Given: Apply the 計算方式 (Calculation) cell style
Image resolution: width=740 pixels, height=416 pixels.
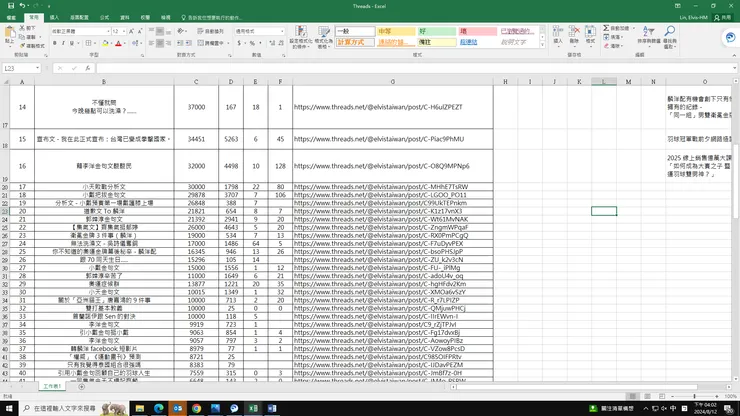Looking at the screenshot, I should point(355,42).
